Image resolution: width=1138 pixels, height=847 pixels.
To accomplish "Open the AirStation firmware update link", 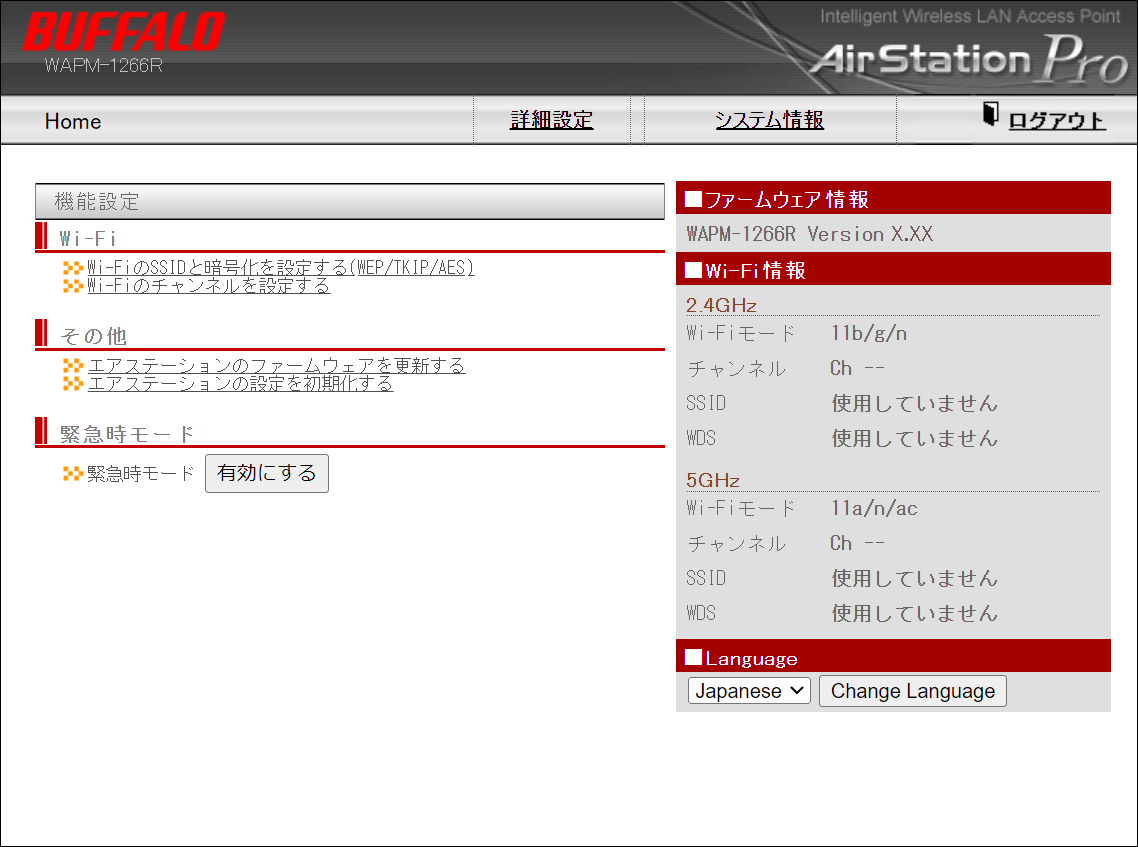I will coord(276,365).
